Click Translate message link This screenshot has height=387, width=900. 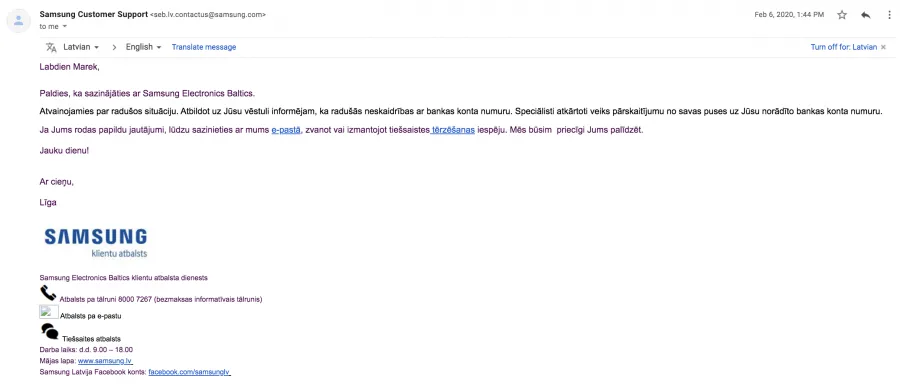[x=204, y=47]
